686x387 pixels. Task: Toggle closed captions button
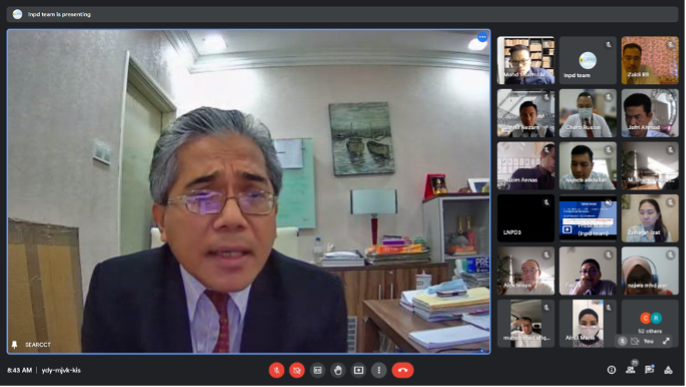(x=318, y=370)
